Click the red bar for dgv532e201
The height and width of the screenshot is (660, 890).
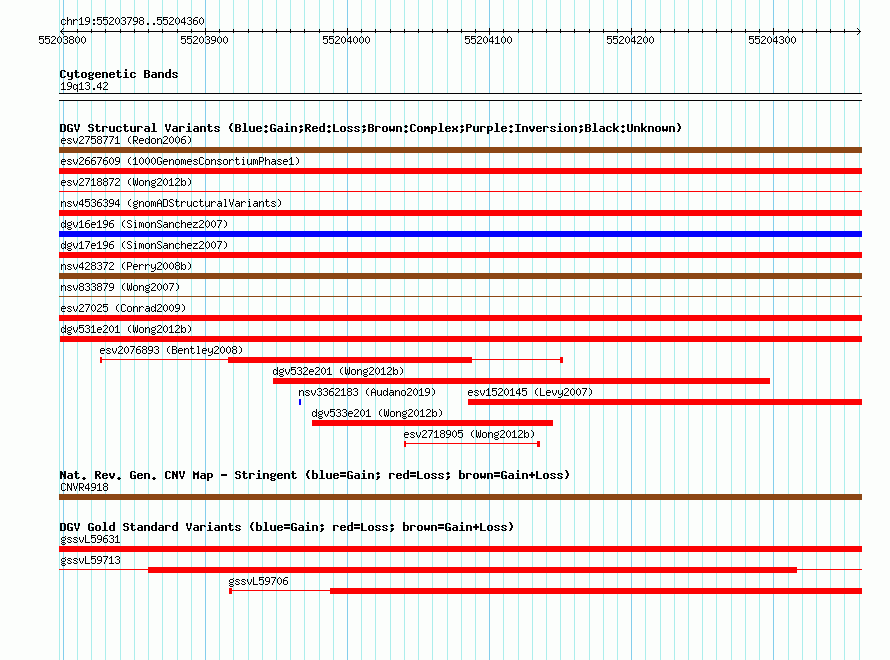pyautogui.click(x=521, y=381)
